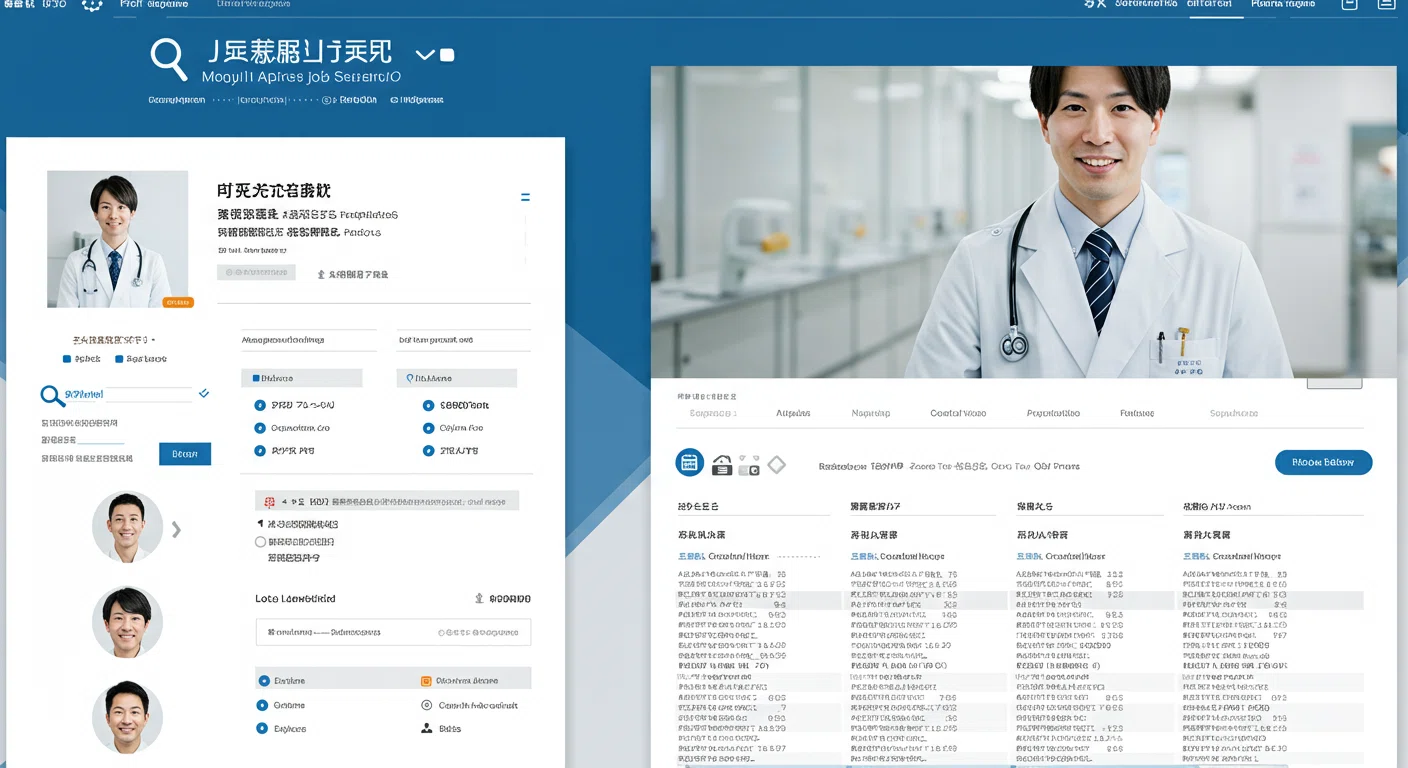Tick the first blue checkbox under the profile photo
Viewport: 1408px width, 768px height.
coord(67,359)
